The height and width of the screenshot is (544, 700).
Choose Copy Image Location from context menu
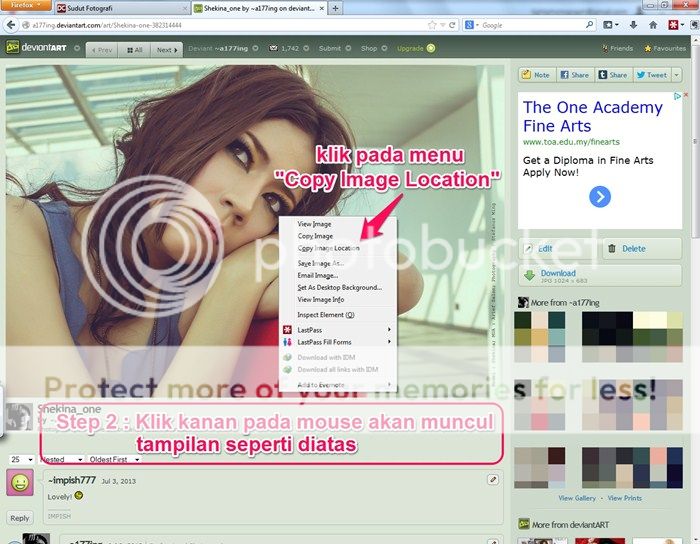328,248
